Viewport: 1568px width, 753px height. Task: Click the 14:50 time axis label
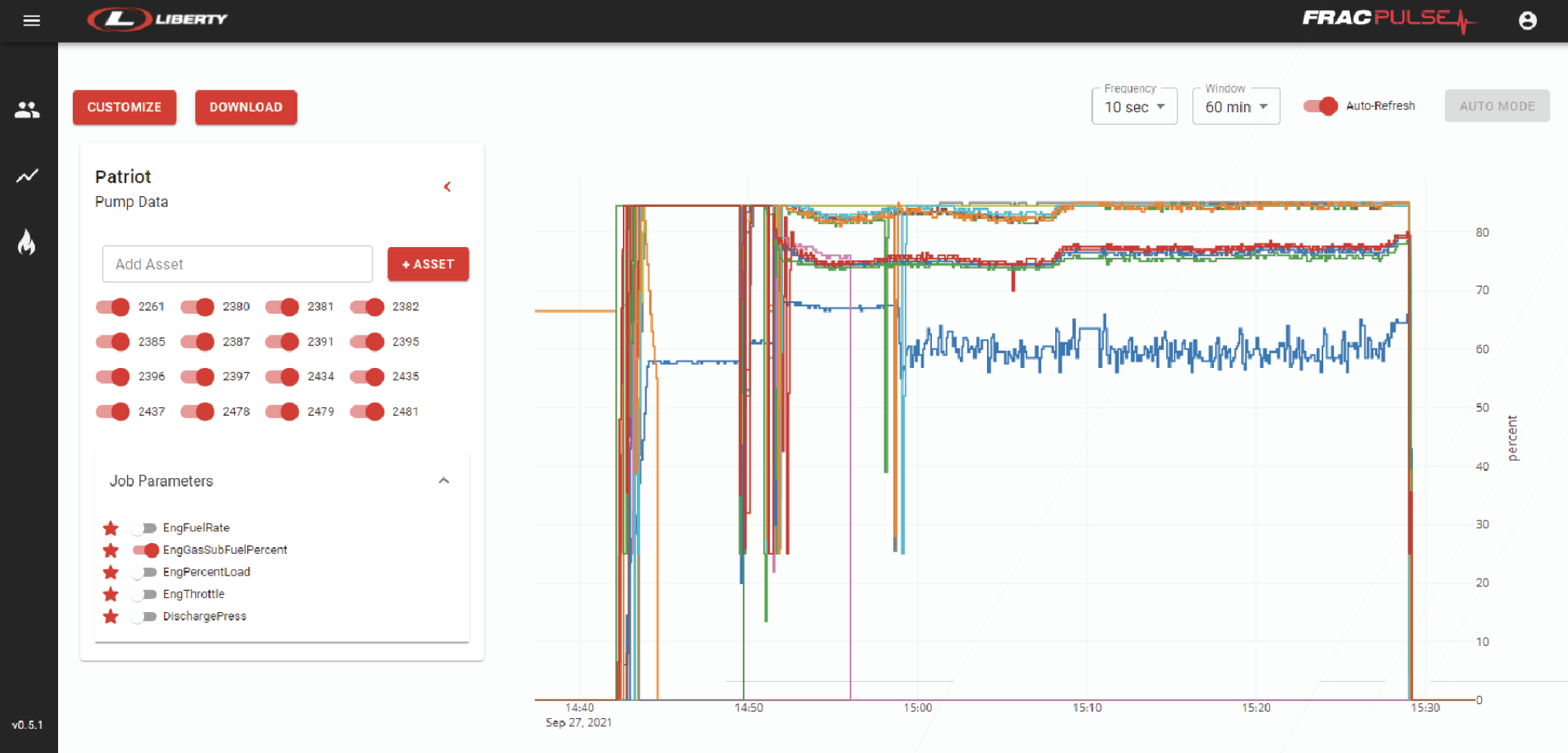748,708
